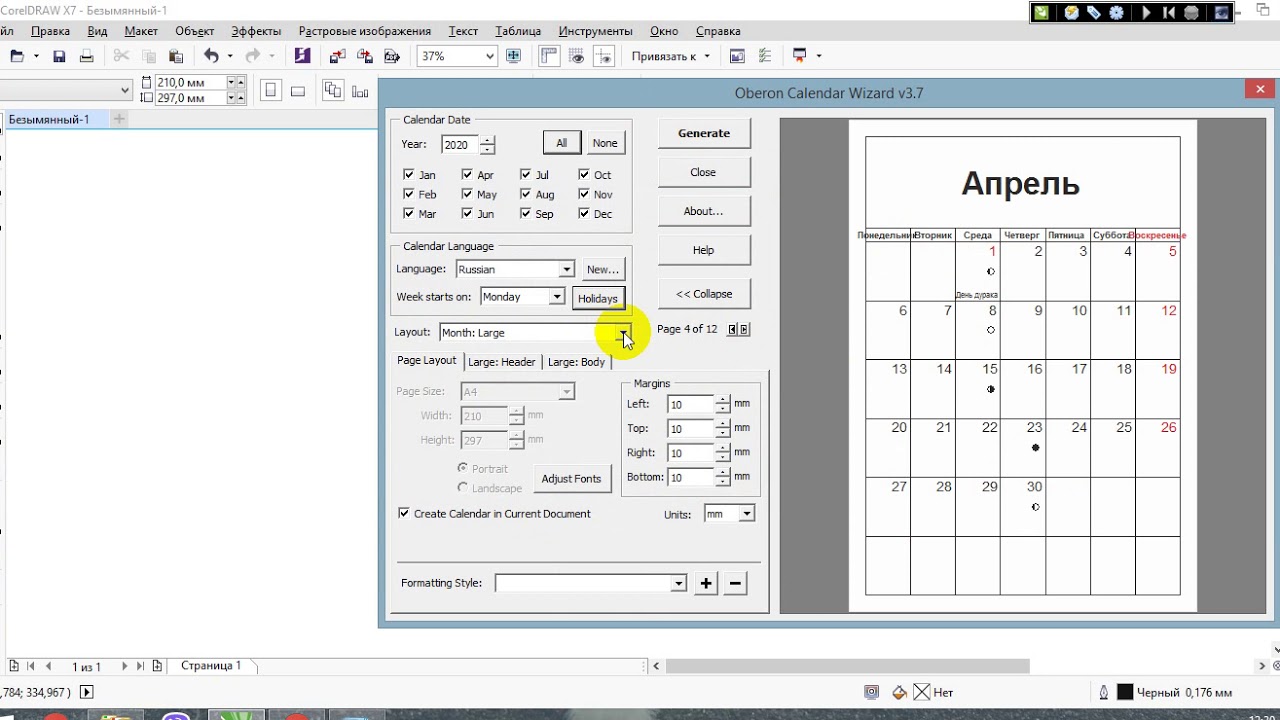Click the Full-screen preview icon
This screenshot has height=720, width=1280.
point(514,56)
